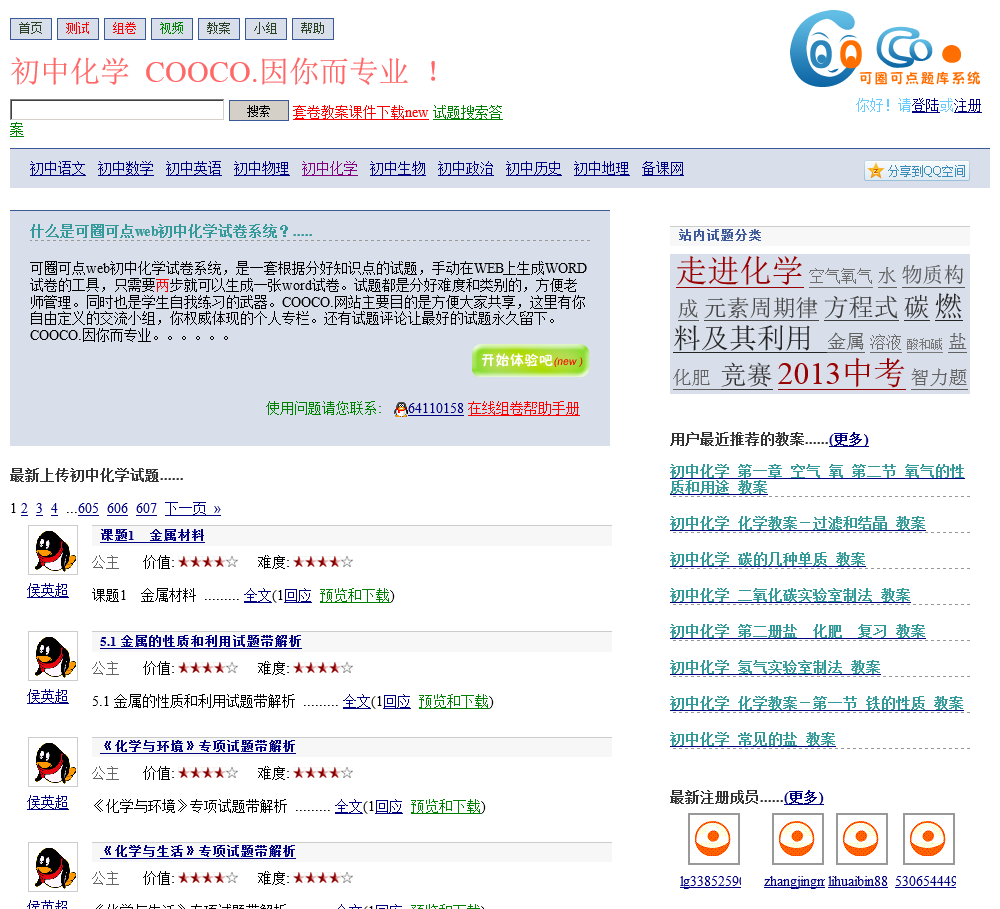Image resolution: width=1000 pixels, height=909 pixels.
Task: Click the green 开始体验吧 button
Action: 530,360
